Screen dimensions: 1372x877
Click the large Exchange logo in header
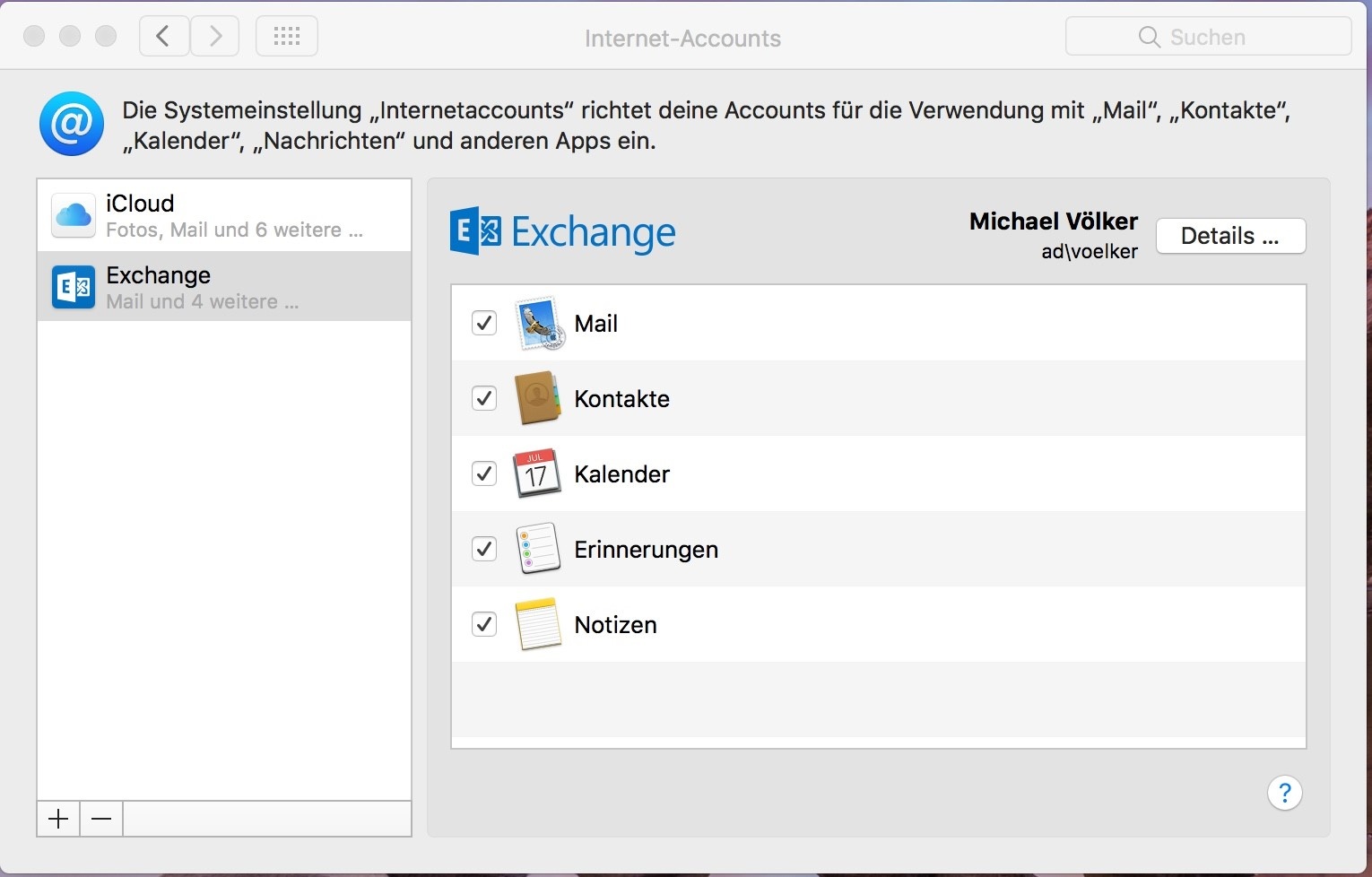(562, 232)
